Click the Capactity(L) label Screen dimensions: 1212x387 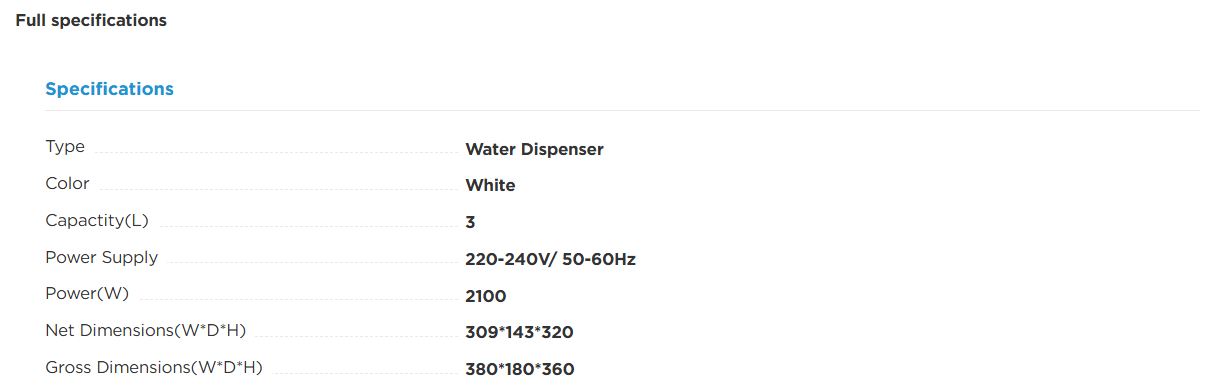click(97, 221)
